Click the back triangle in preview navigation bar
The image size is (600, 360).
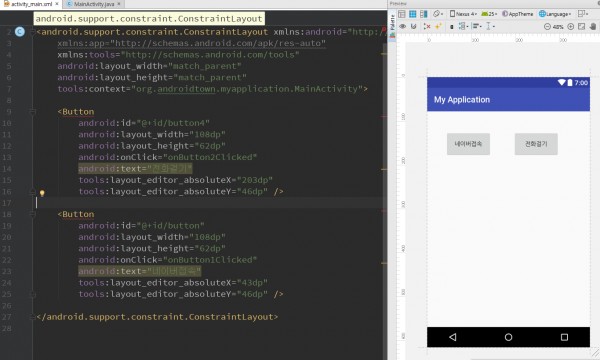point(453,337)
